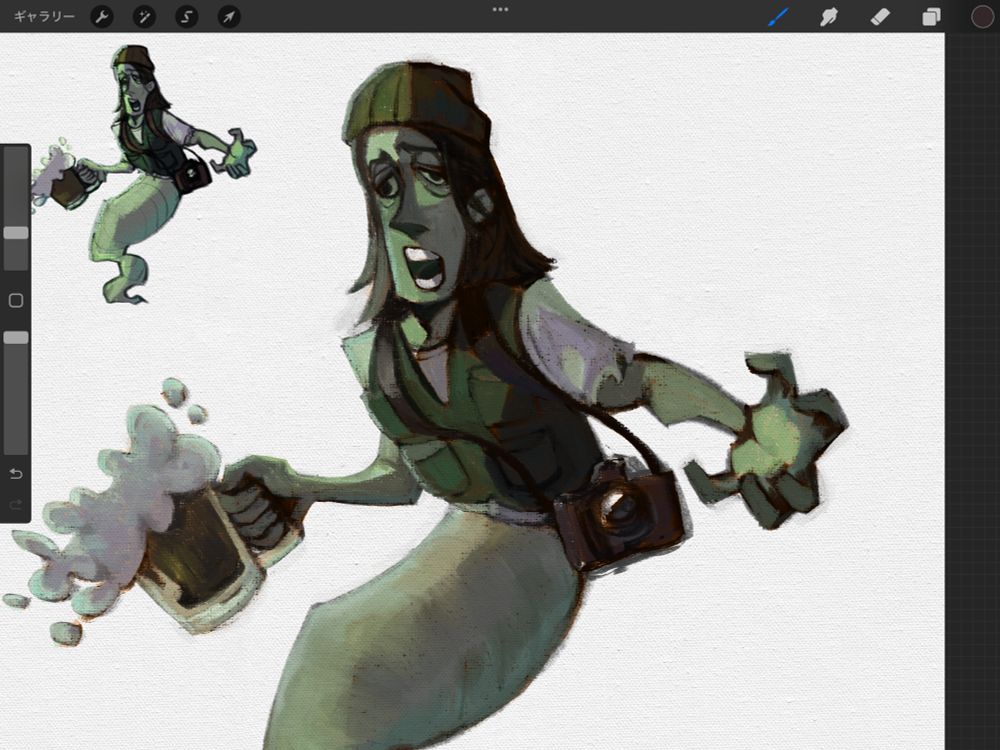This screenshot has width=1000, height=750.
Task: Select the Eraser tool
Action: (x=880, y=17)
